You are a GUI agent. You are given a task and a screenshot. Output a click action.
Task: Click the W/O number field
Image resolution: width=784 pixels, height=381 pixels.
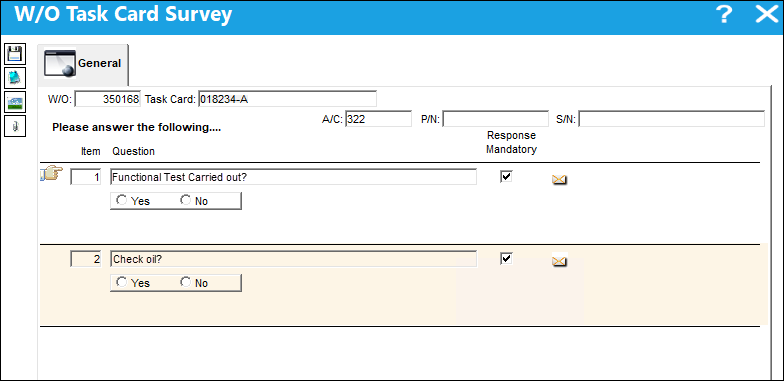pyautogui.click(x=108, y=99)
